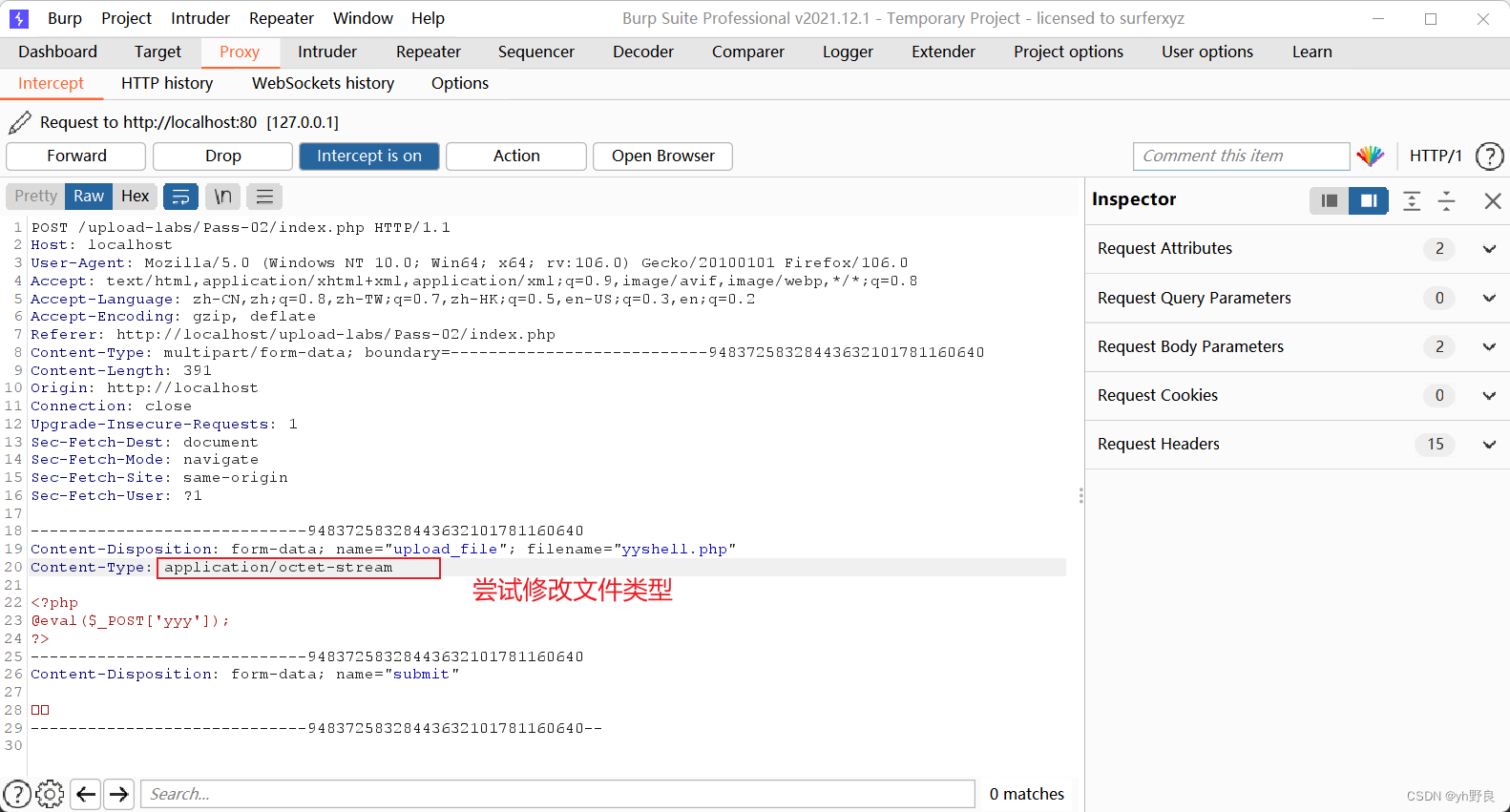Click the expand all sections icon in Inspector
1510x812 pixels.
coord(1412,200)
